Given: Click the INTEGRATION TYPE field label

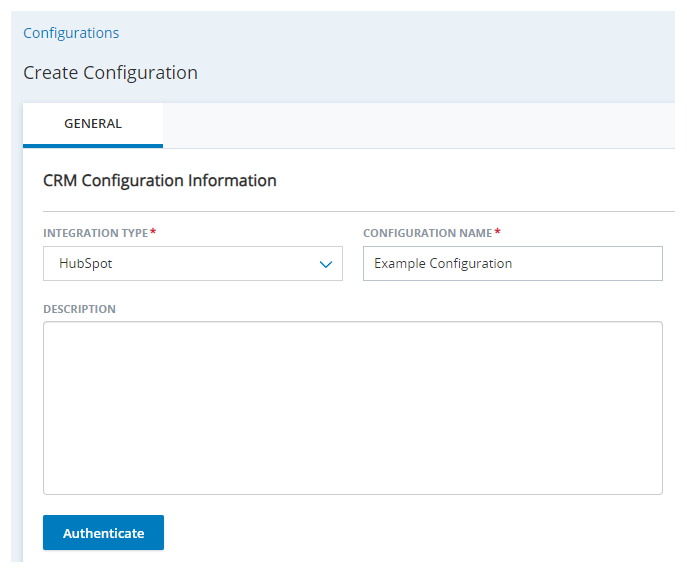Looking at the screenshot, I should point(96,233).
